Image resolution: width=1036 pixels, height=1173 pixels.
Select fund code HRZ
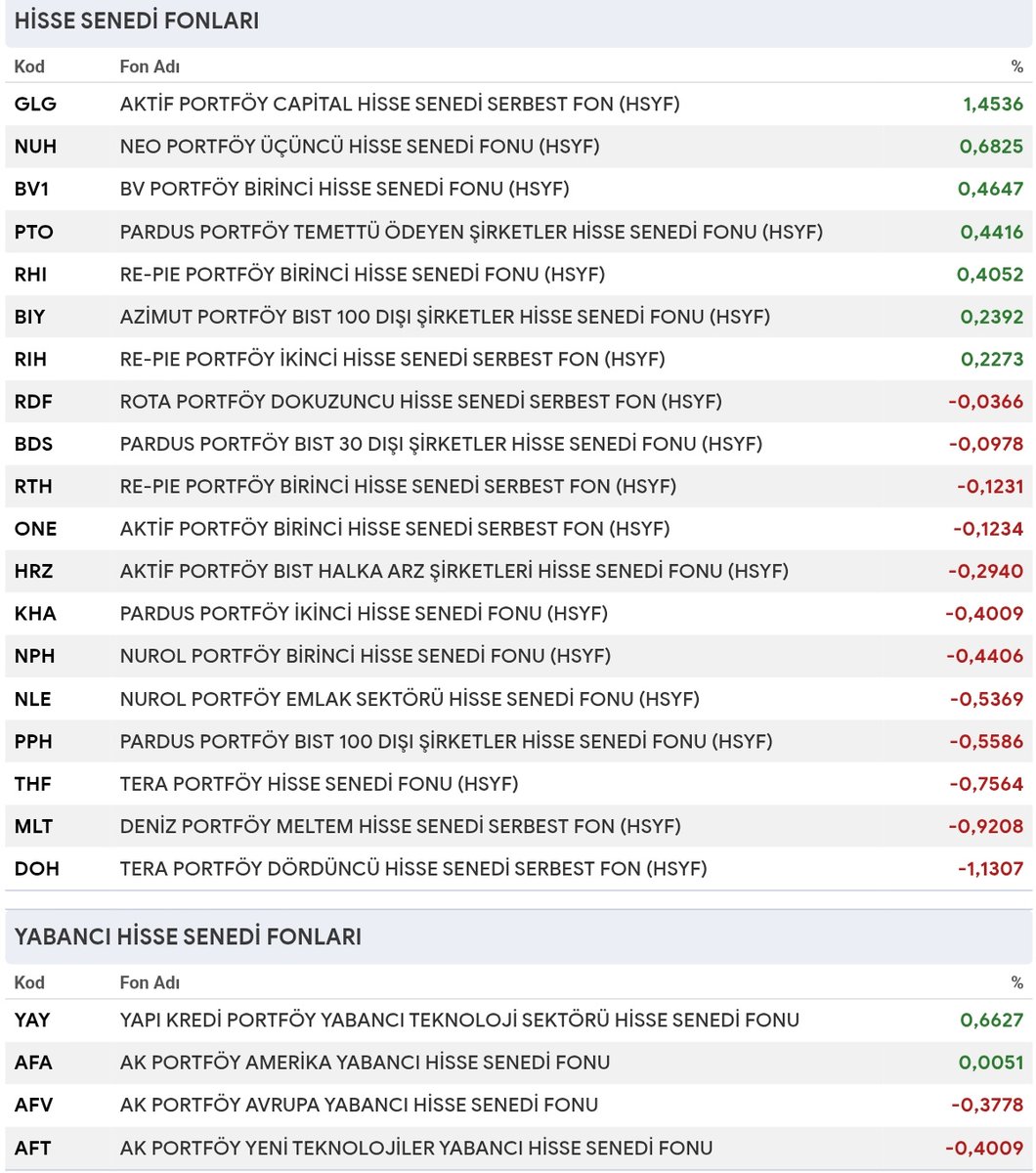[x=34, y=571]
